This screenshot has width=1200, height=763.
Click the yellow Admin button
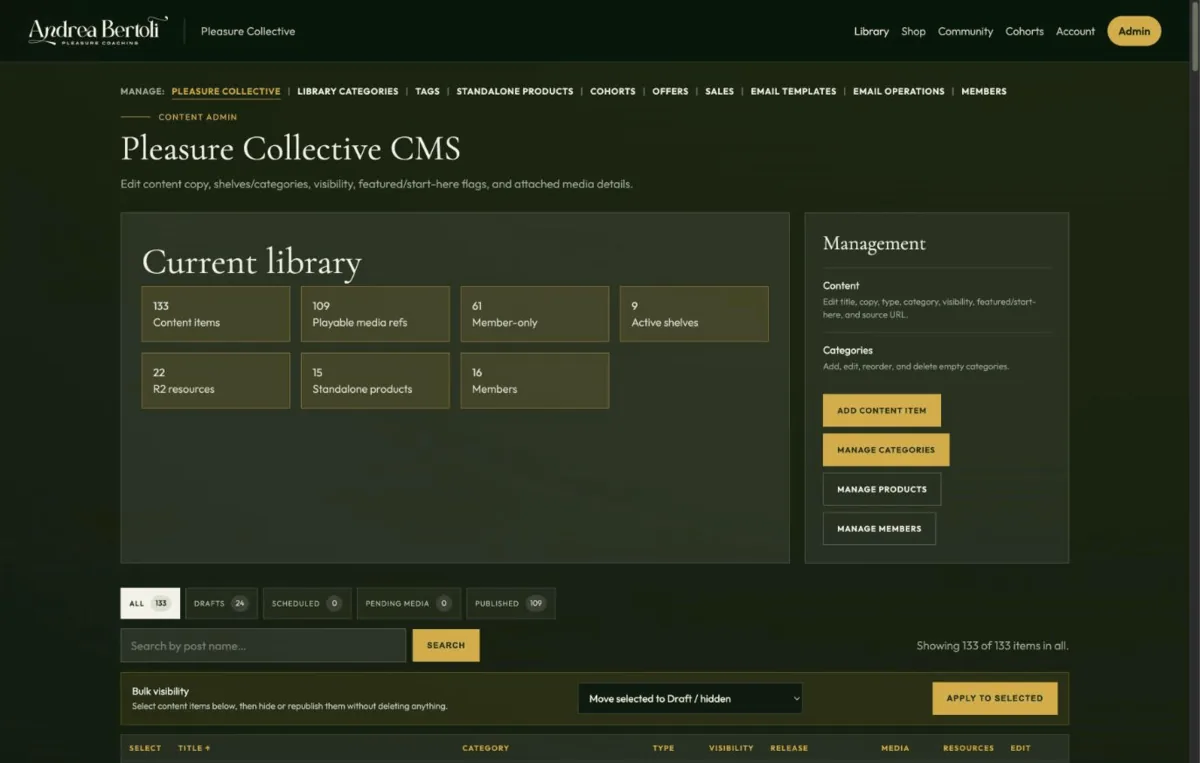pos(1134,31)
